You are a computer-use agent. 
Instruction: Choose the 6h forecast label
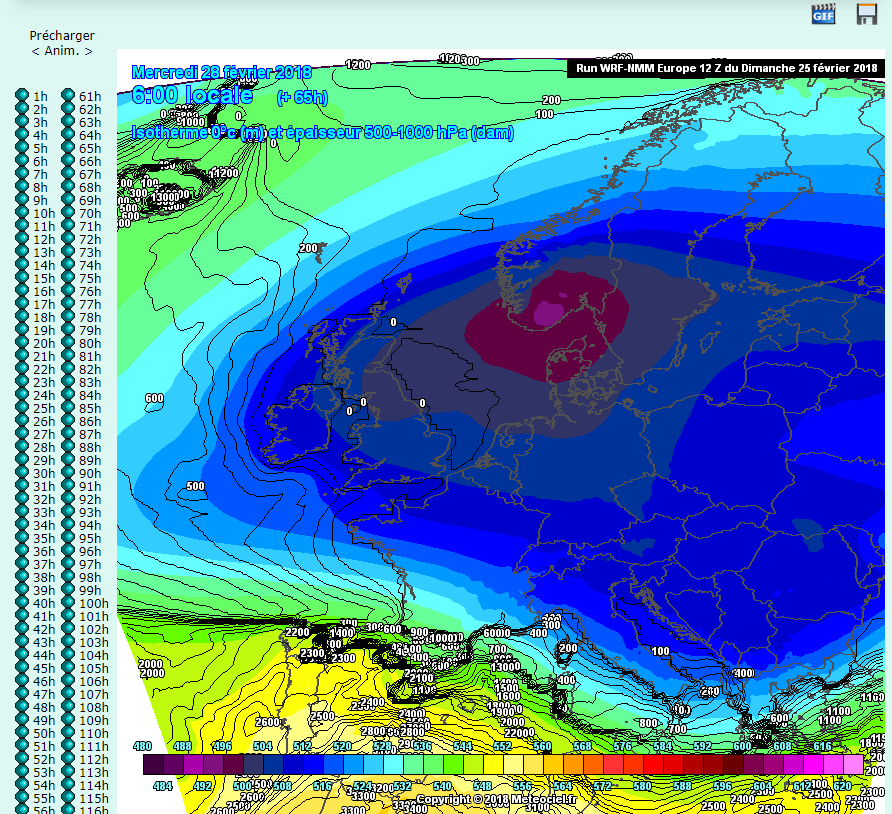click(40, 161)
